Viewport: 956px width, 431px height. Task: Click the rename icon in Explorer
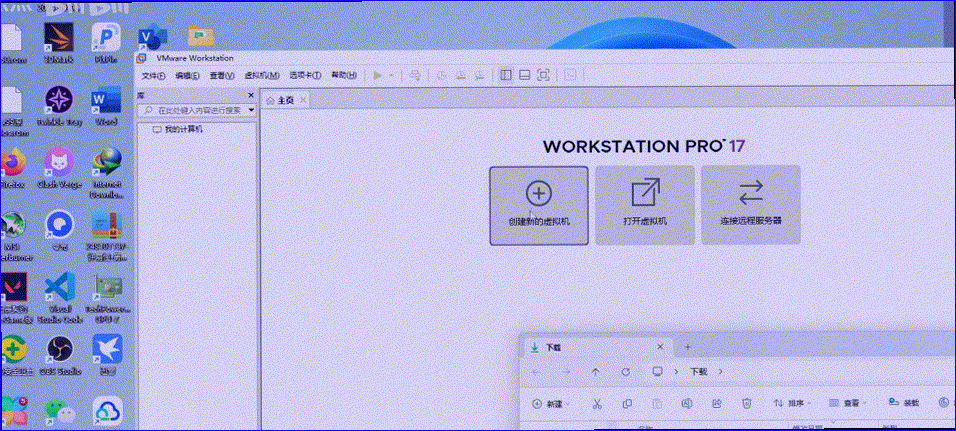point(687,404)
